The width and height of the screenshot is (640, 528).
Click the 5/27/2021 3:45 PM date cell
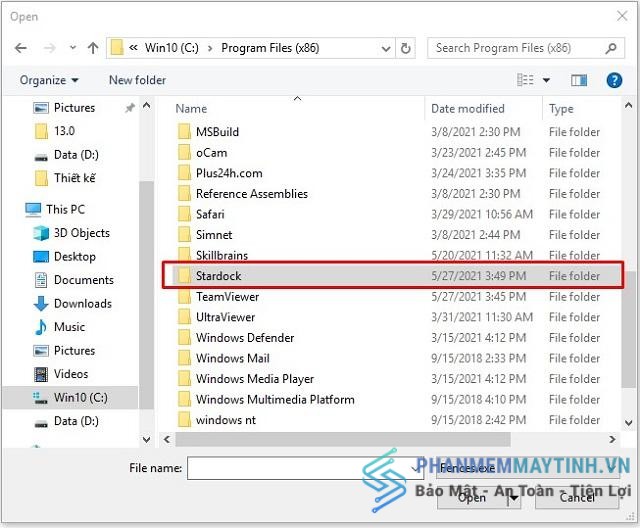(x=478, y=297)
